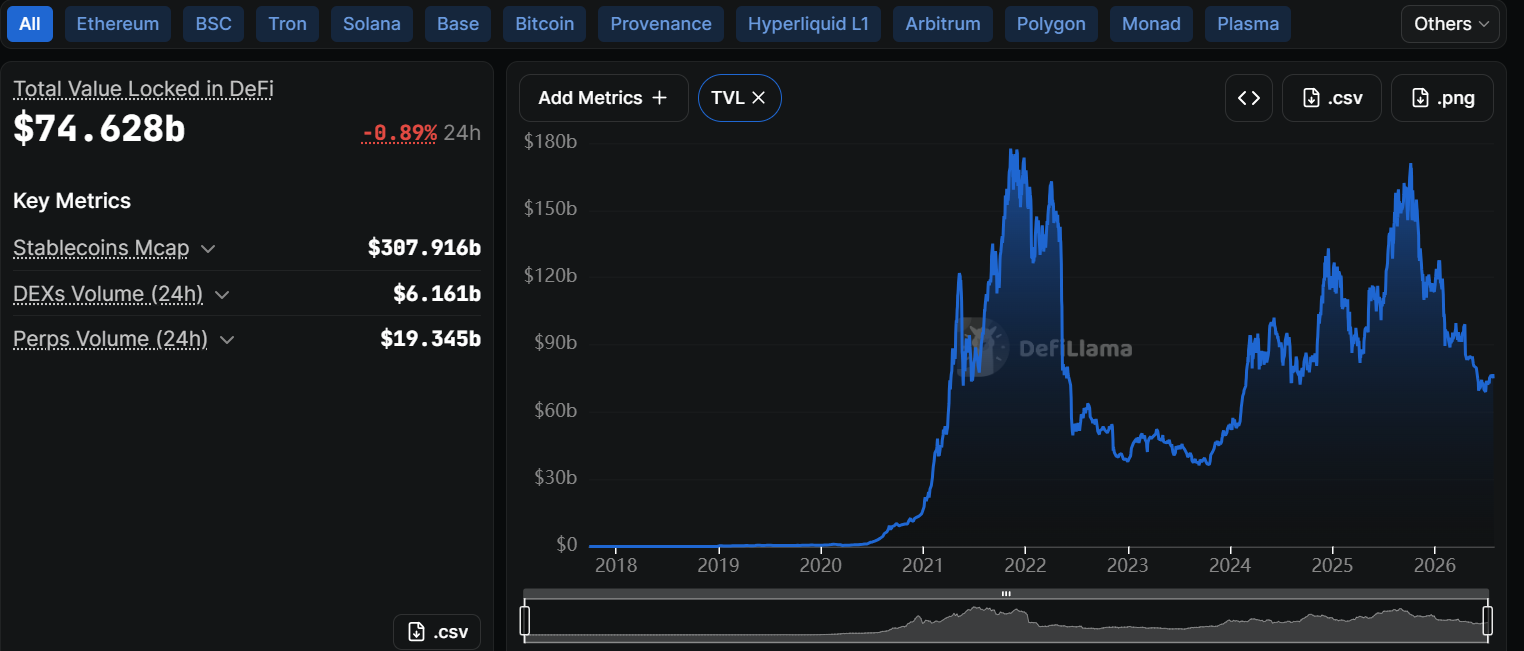Remove the TVL metric chip
Image resolution: width=1524 pixels, height=651 pixels.
pos(759,98)
